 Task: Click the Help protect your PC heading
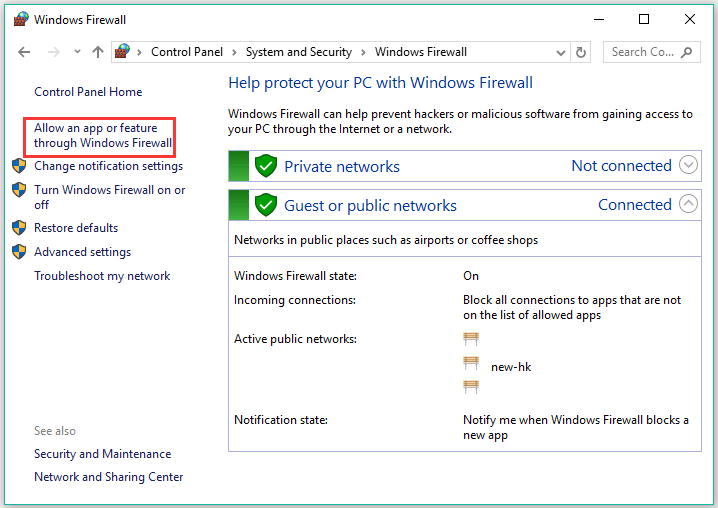381,83
